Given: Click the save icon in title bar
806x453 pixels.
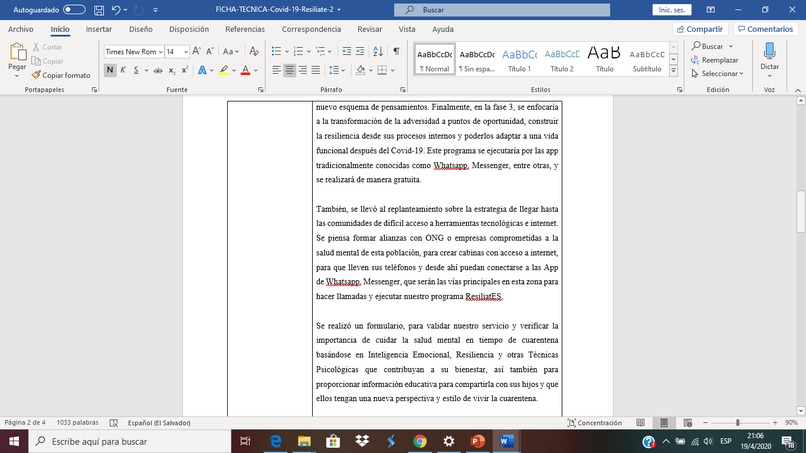Looking at the screenshot, I should pos(99,10).
